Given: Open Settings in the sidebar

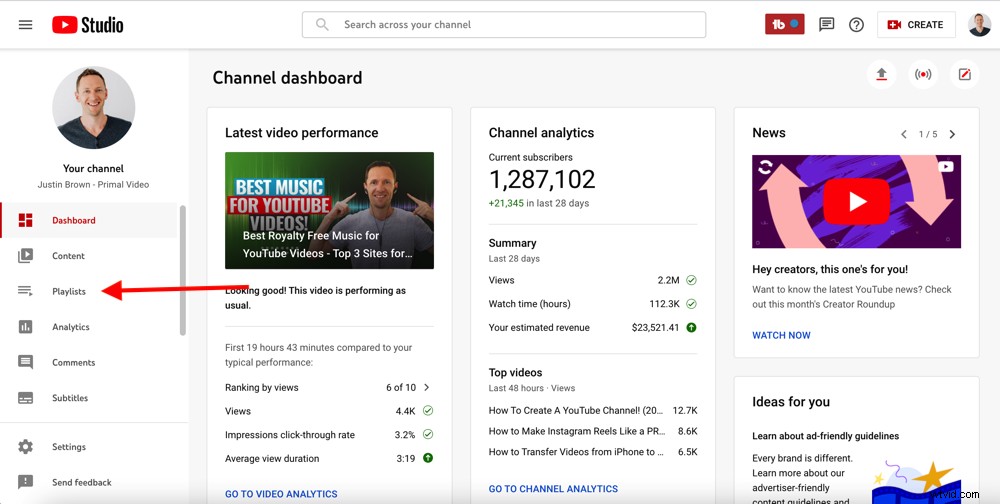Looking at the screenshot, I should pyautogui.click(x=89, y=447).
